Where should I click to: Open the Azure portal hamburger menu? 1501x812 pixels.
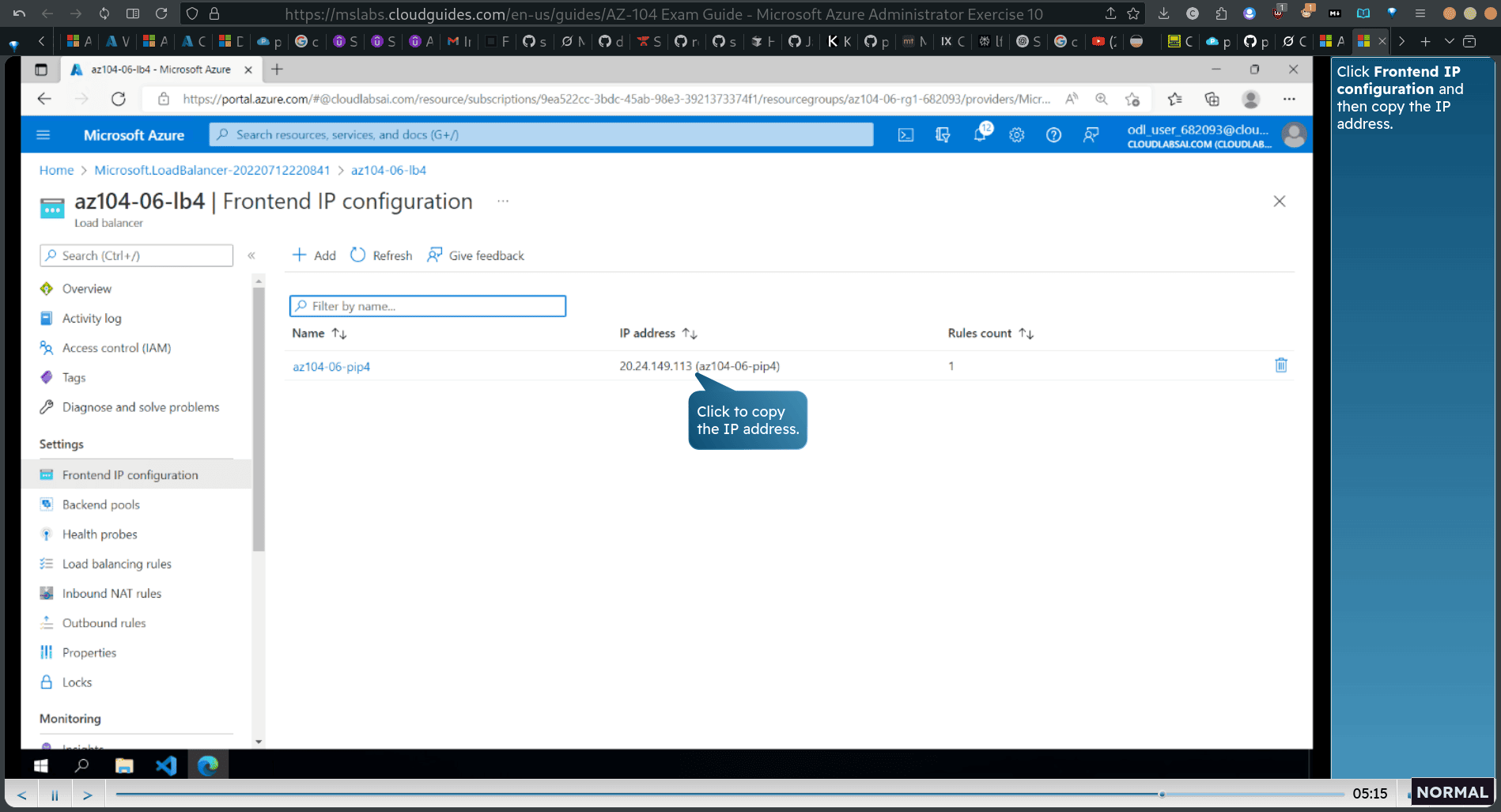tap(43, 135)
